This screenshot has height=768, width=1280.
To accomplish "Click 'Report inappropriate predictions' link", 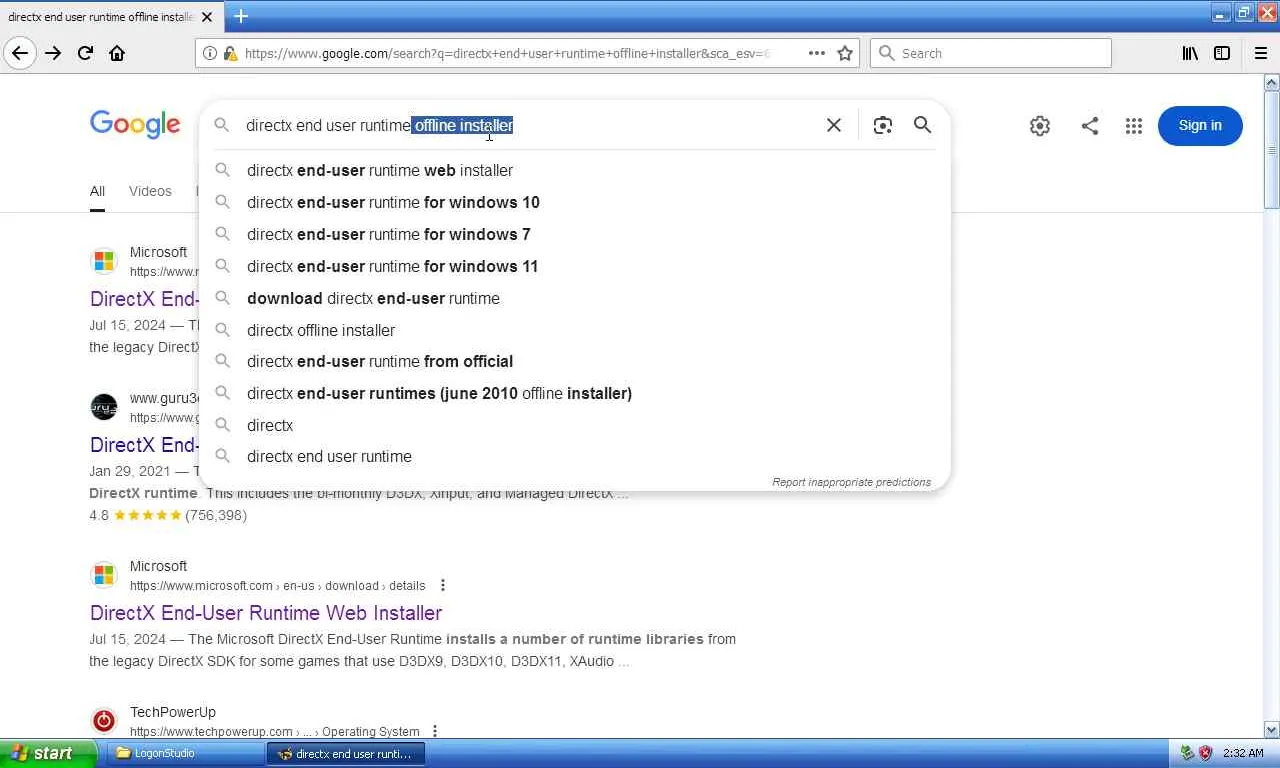I will point(851,482).
